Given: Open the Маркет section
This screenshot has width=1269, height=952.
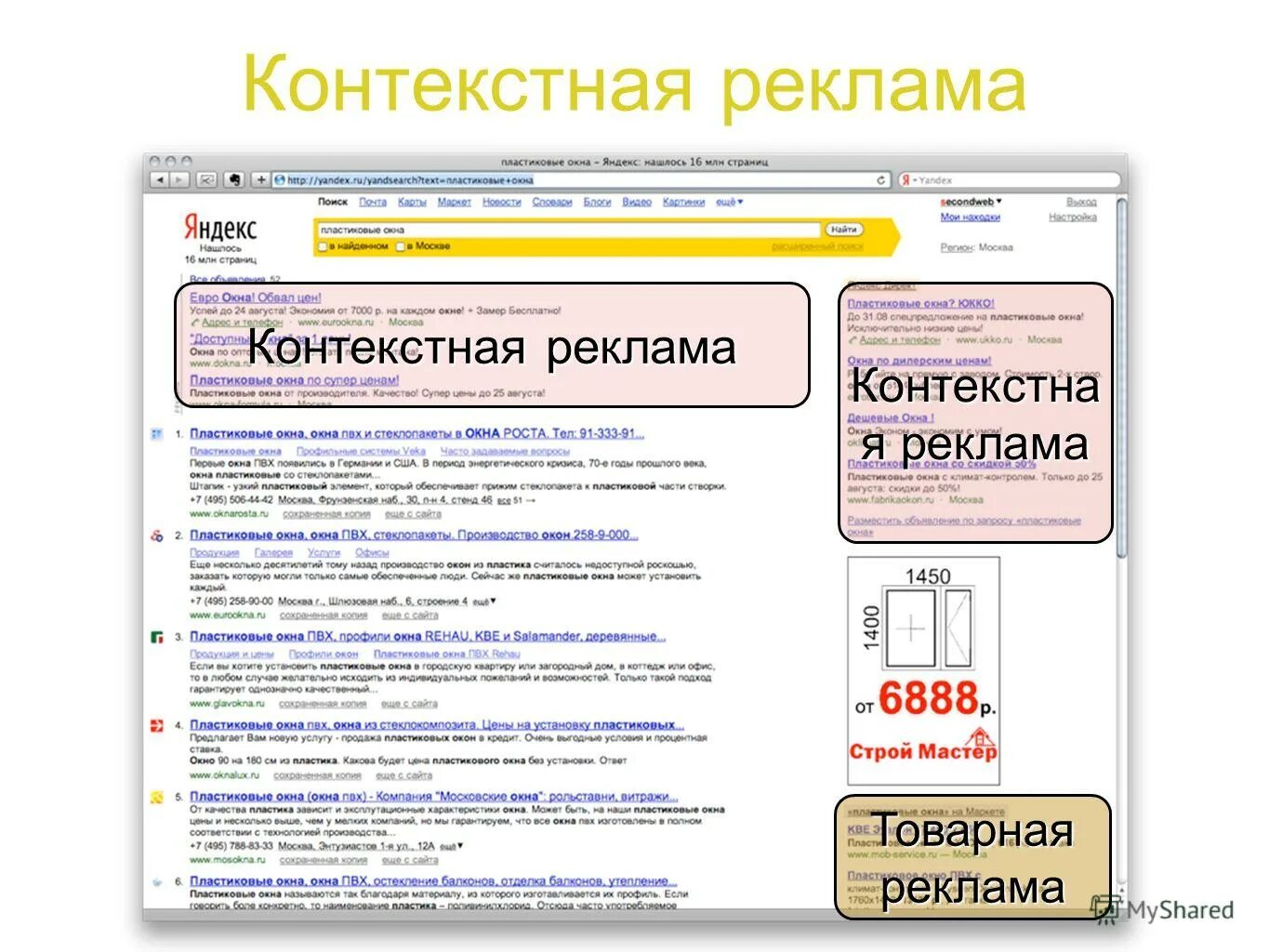Looking at the screenshot, I should coord(454,202).
